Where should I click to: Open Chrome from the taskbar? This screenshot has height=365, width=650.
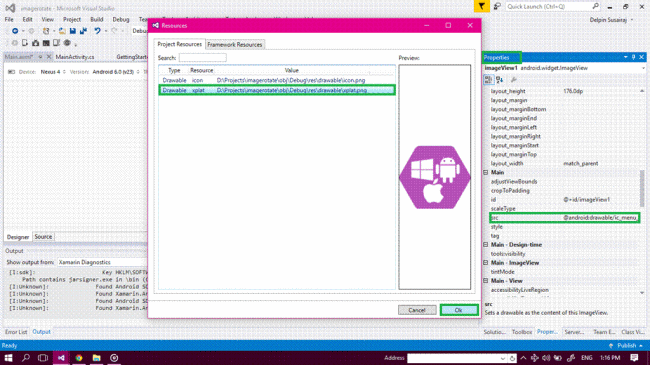pyautogui.click(x=79, y=358)
